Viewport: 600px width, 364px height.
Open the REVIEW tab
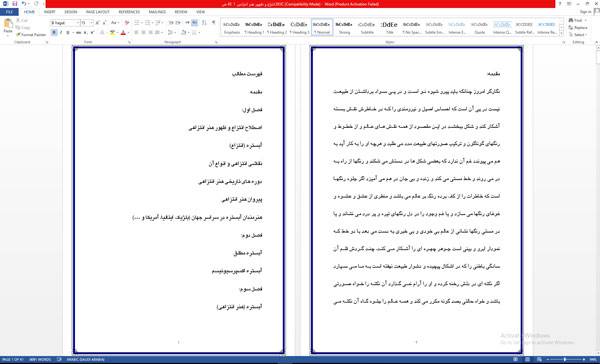pos(181,12)
